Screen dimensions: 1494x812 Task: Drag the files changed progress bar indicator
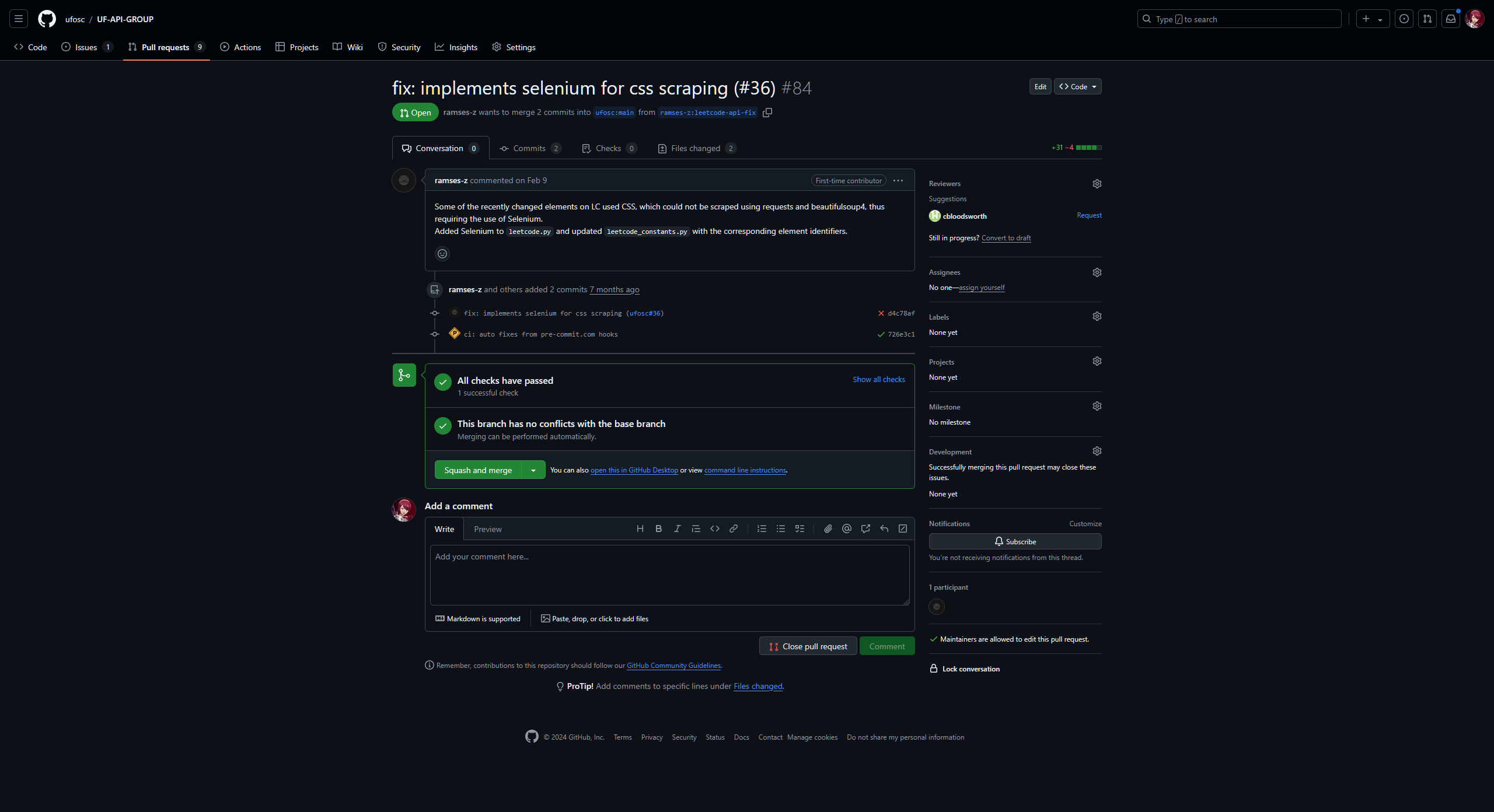(1088, 148)
